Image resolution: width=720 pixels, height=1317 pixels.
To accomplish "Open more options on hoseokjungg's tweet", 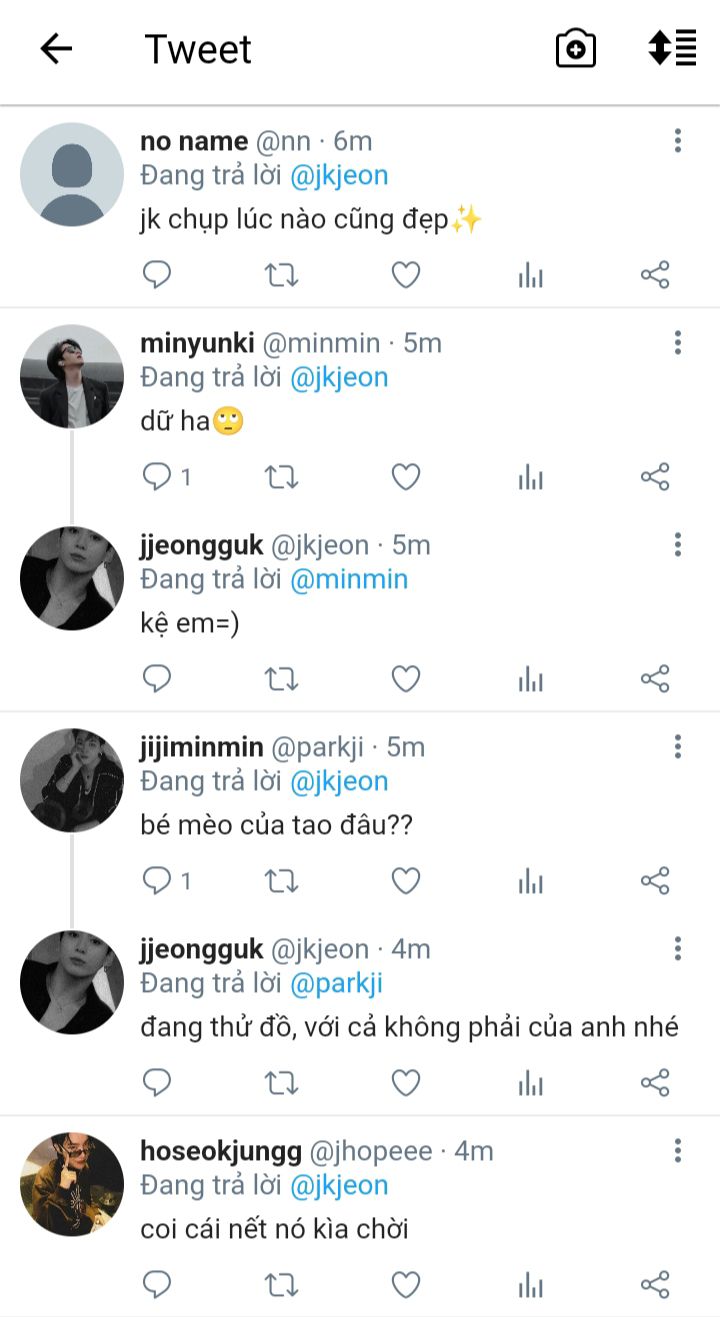I will click(677, 1151).
